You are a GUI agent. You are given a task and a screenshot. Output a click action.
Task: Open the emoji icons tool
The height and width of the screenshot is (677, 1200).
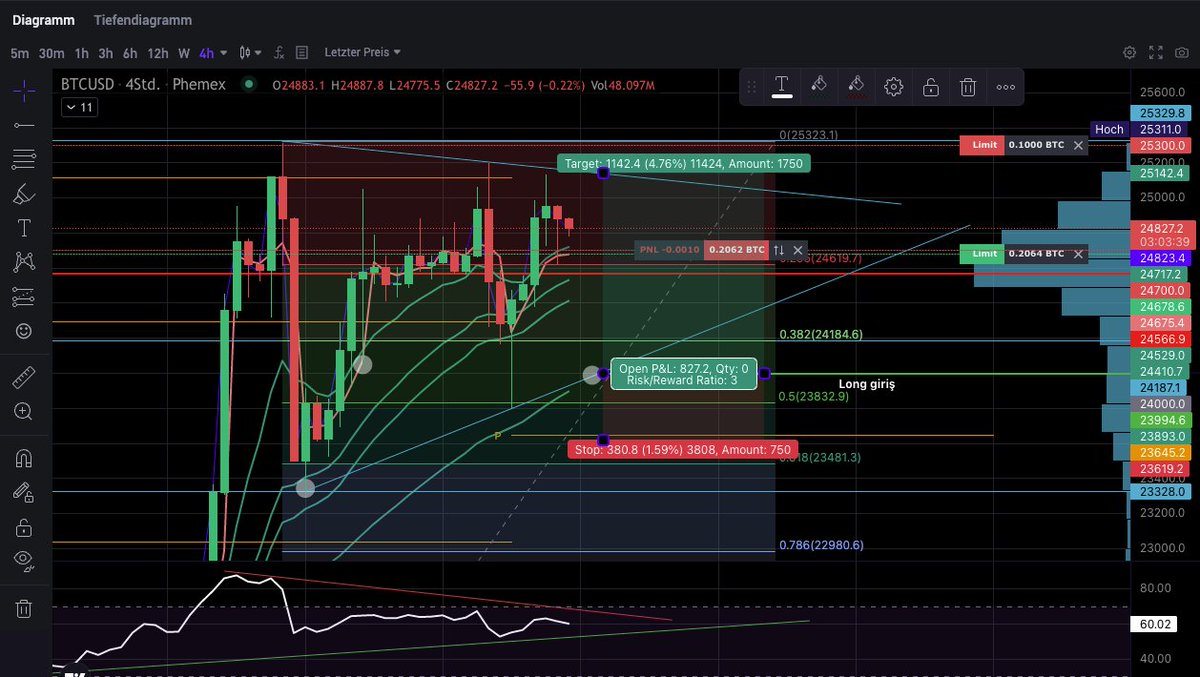[25, 331]
